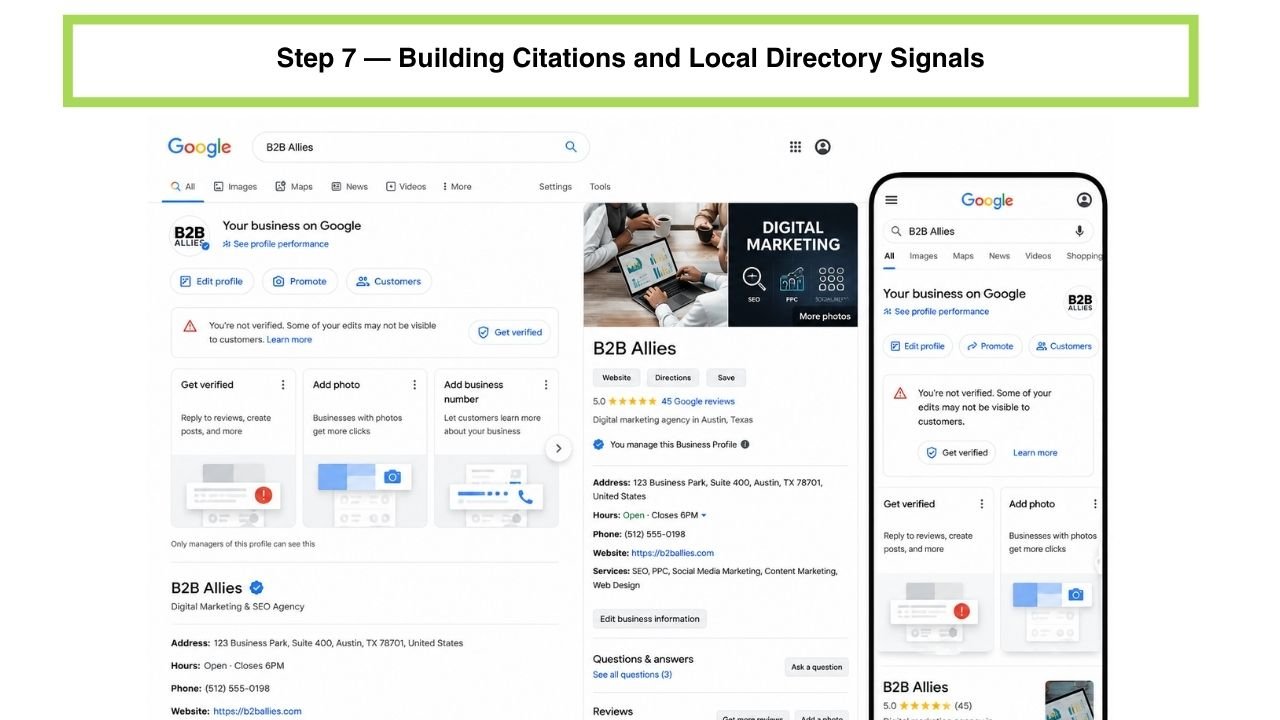
Task: Open the three-dot menu on desktop 'Add photo' card
Action: tap(415, 385)
